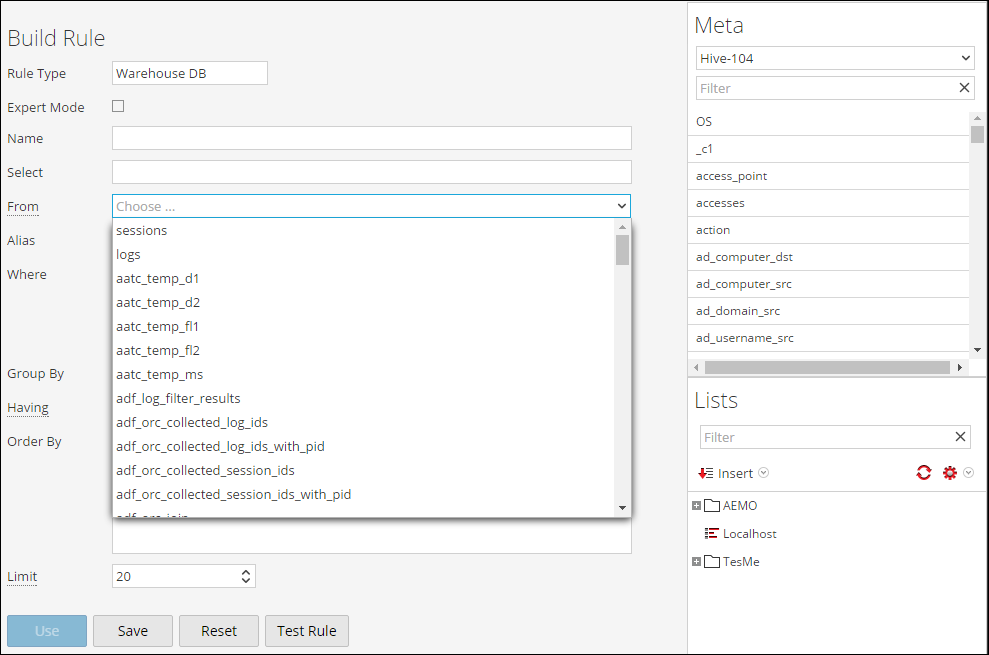
Task: Expand the TesMe folder
Action: point(696,561)
